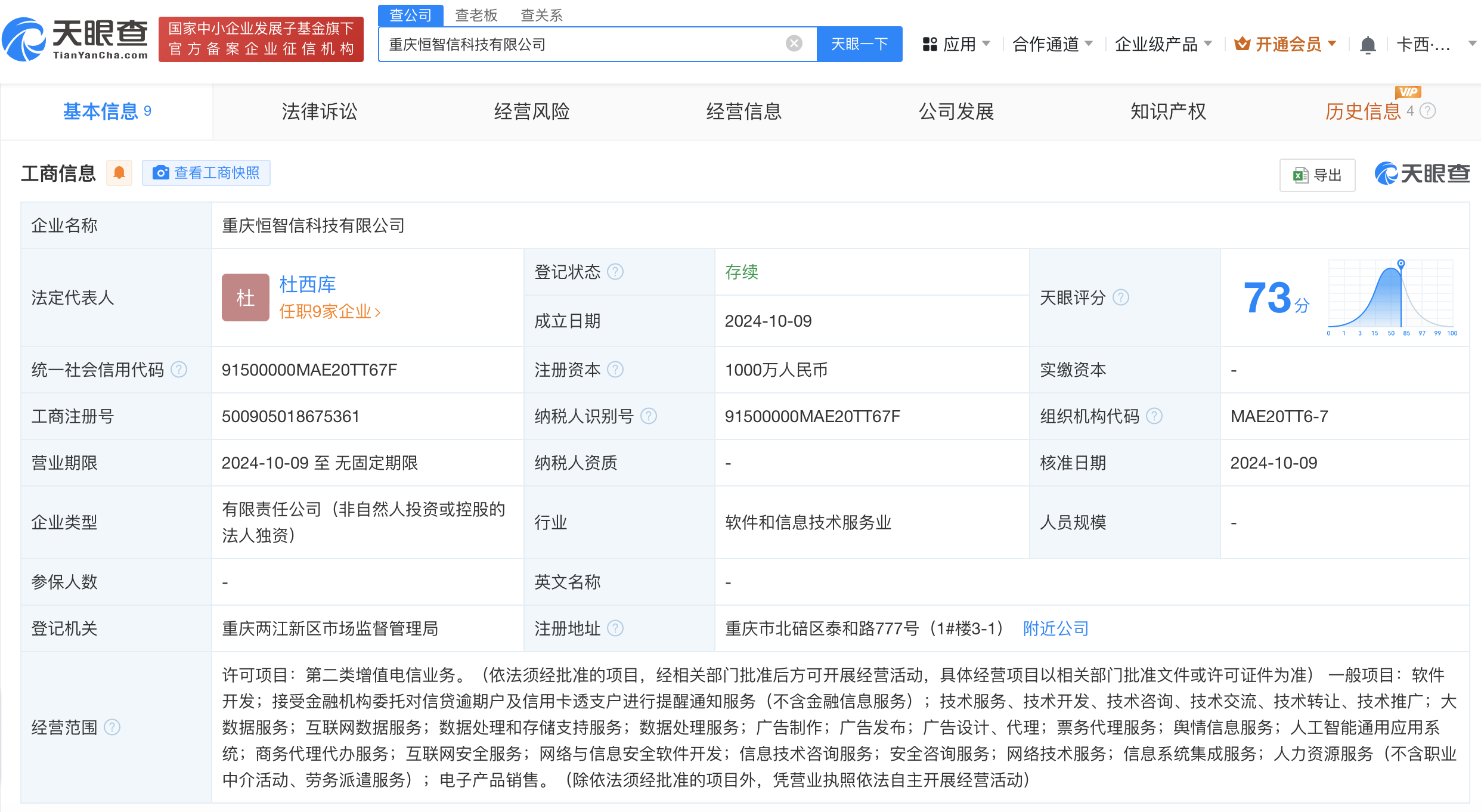Viewport: 1481px width, 812px height.
Task: Click the 天眼一下 search button
Action: [859, 44]
